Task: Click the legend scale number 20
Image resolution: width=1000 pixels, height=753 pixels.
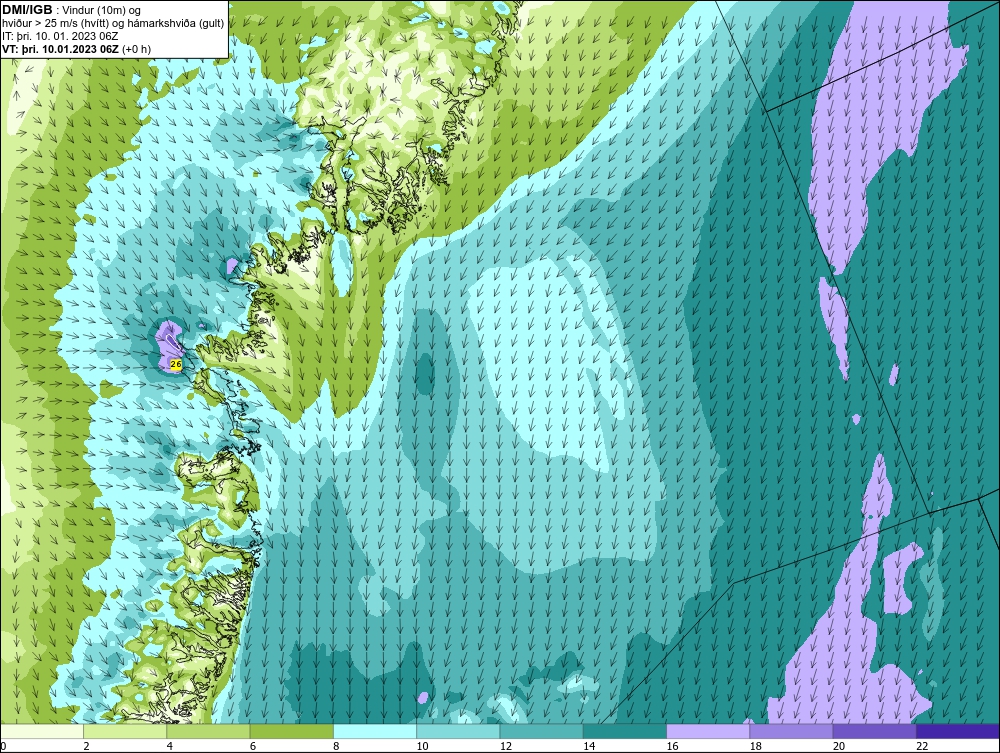Action: point(839,747)
